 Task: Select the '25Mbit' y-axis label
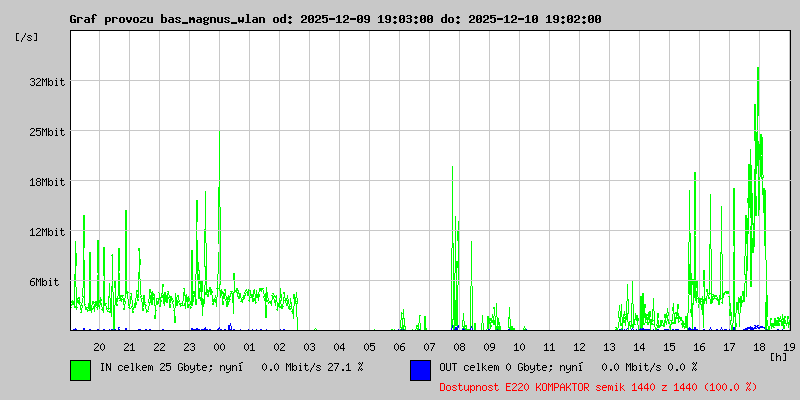pyautogui.click(x=47, y=132)
